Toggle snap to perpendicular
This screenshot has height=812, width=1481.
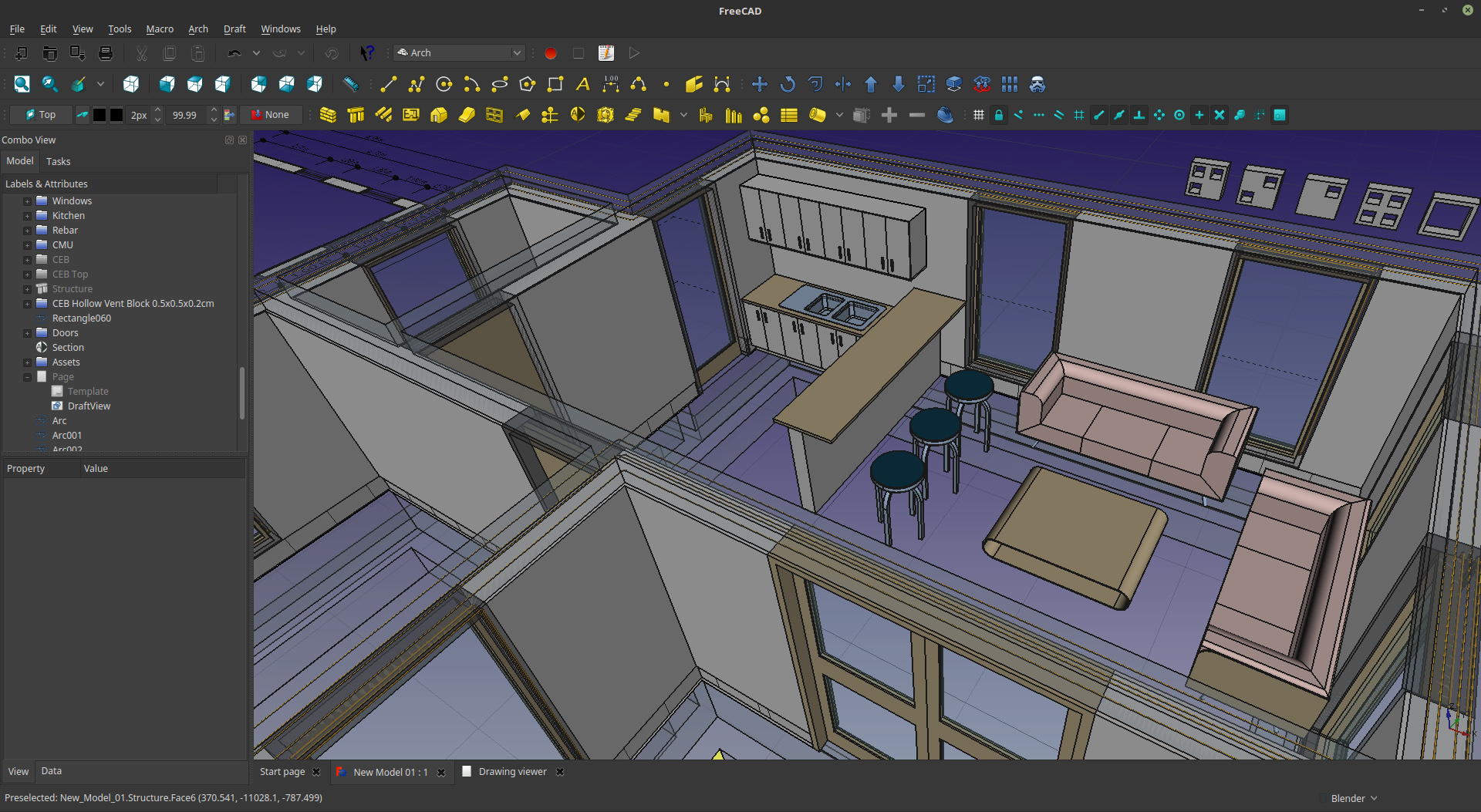coord(1139,115)
